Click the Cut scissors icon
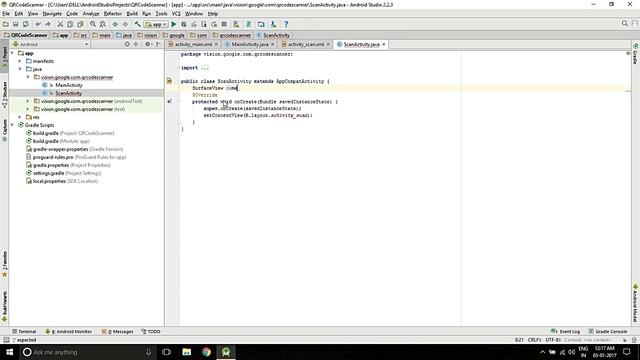The width and height of the screenshot is (640, 360). (x=60, y=24)
